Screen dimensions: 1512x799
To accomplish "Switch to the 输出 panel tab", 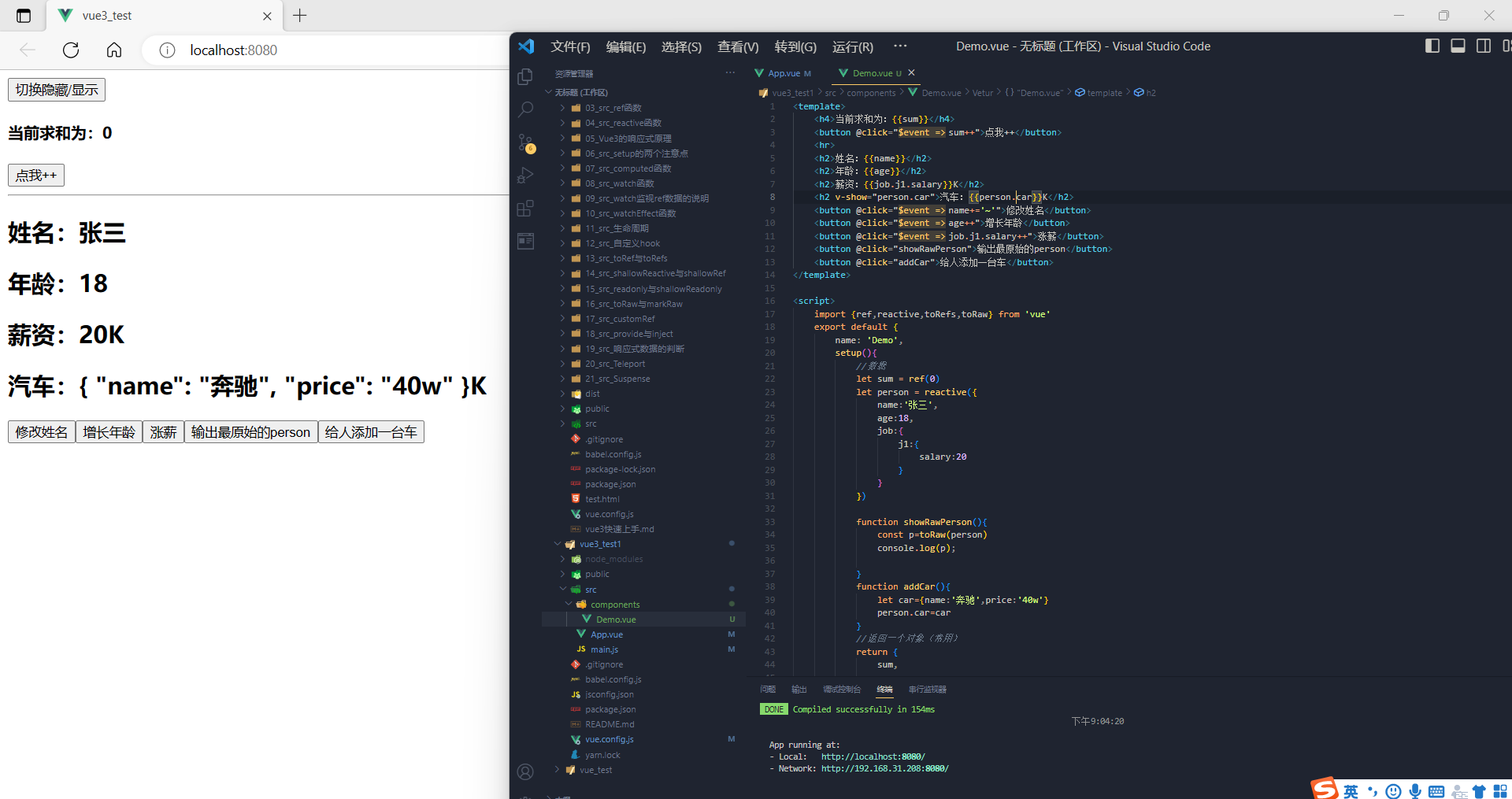I will [799, 689].
